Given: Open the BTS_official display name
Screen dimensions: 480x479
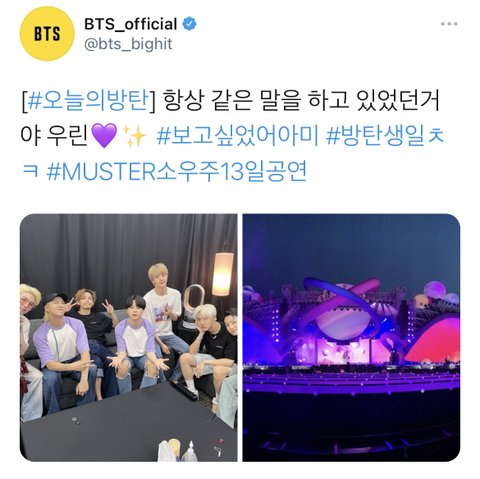Looking at the screenshot, I should 130,24.
